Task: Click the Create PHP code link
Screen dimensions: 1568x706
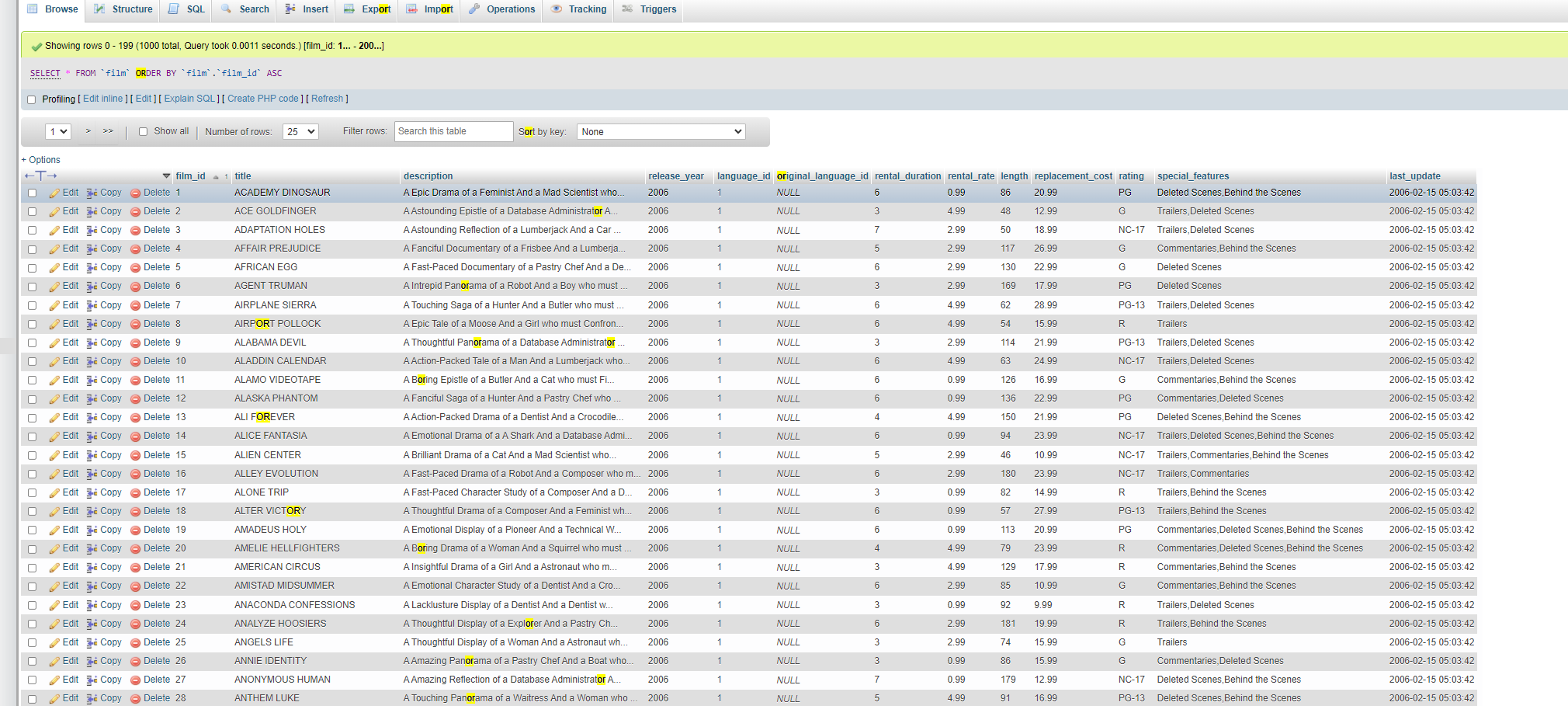Action: click(x=262, y=99)
